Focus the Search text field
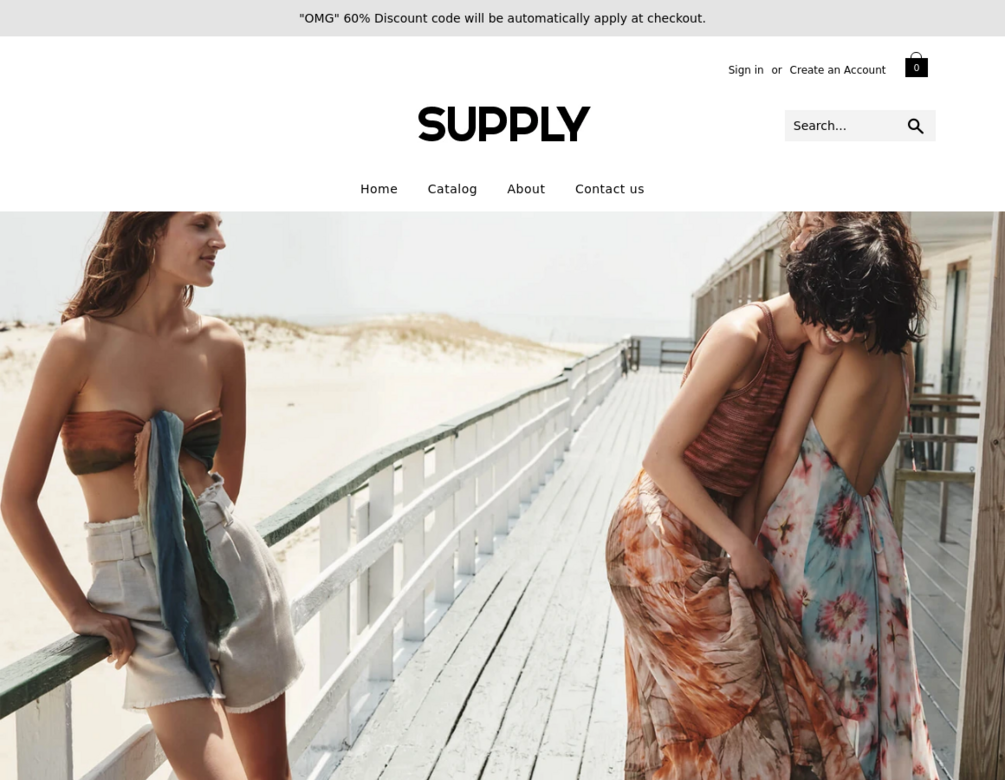Viewport: 1005px width, 780px height. pyautogui.click(x=843, y=126)
